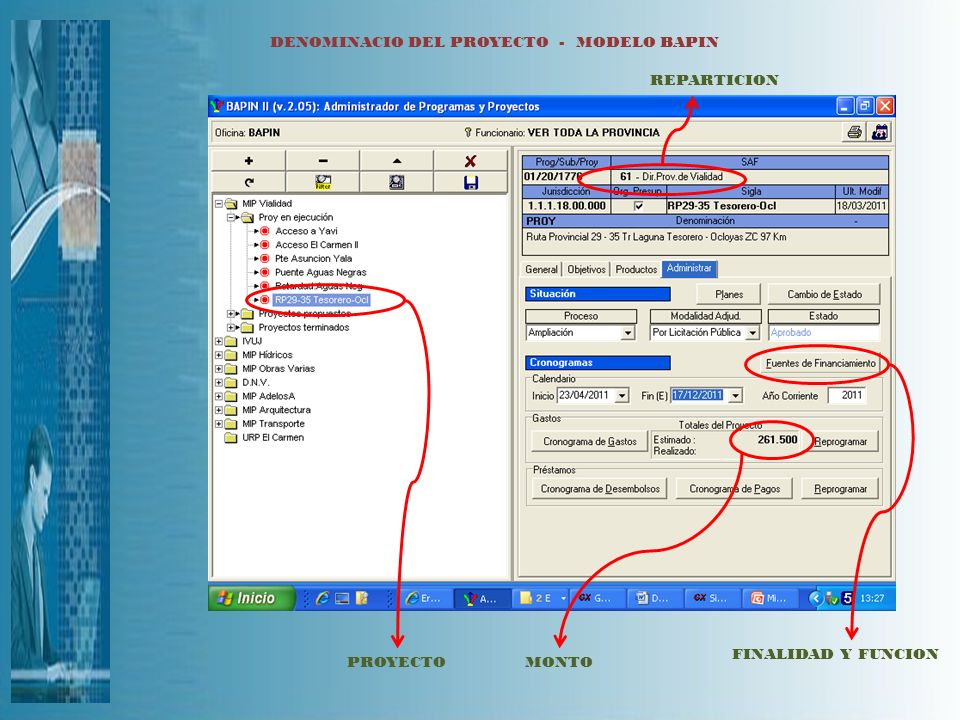Click the Cambio de Estado button
The height and width of the screenshot is (720, 960).
(x=824, y=294)
